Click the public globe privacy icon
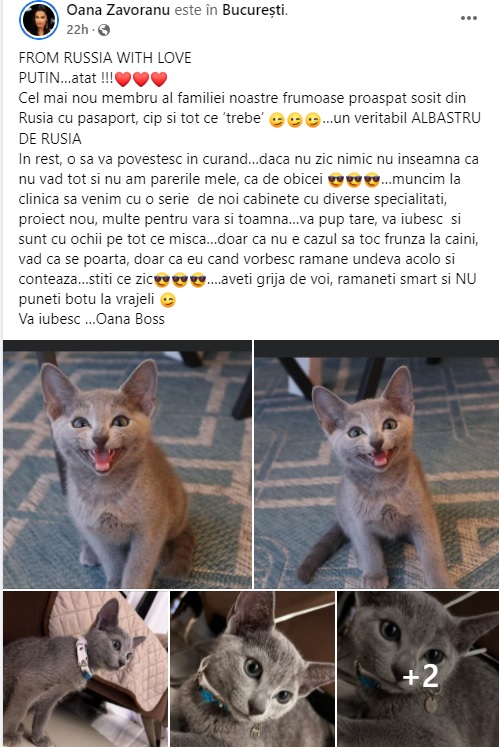499x747 pixels. [x=103, y=30]
